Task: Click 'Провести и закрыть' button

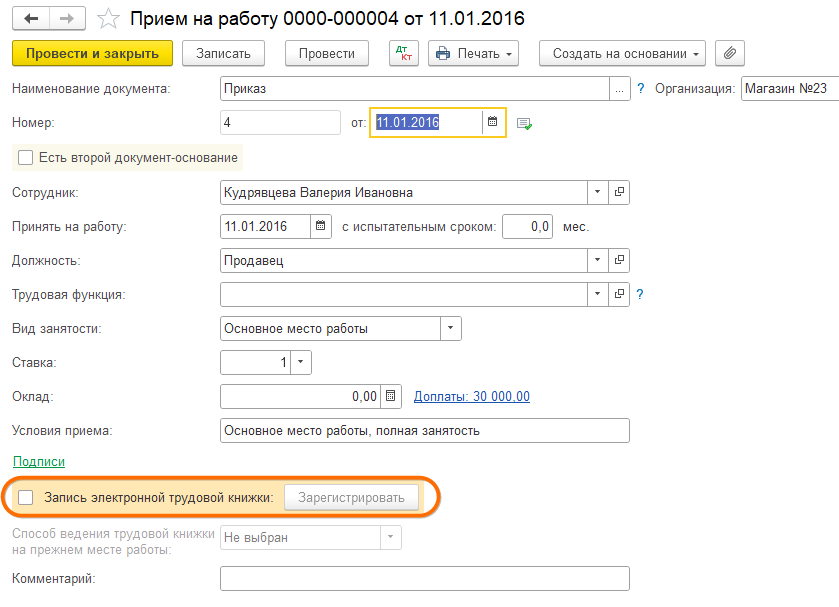Action: [x=92, y=54]
